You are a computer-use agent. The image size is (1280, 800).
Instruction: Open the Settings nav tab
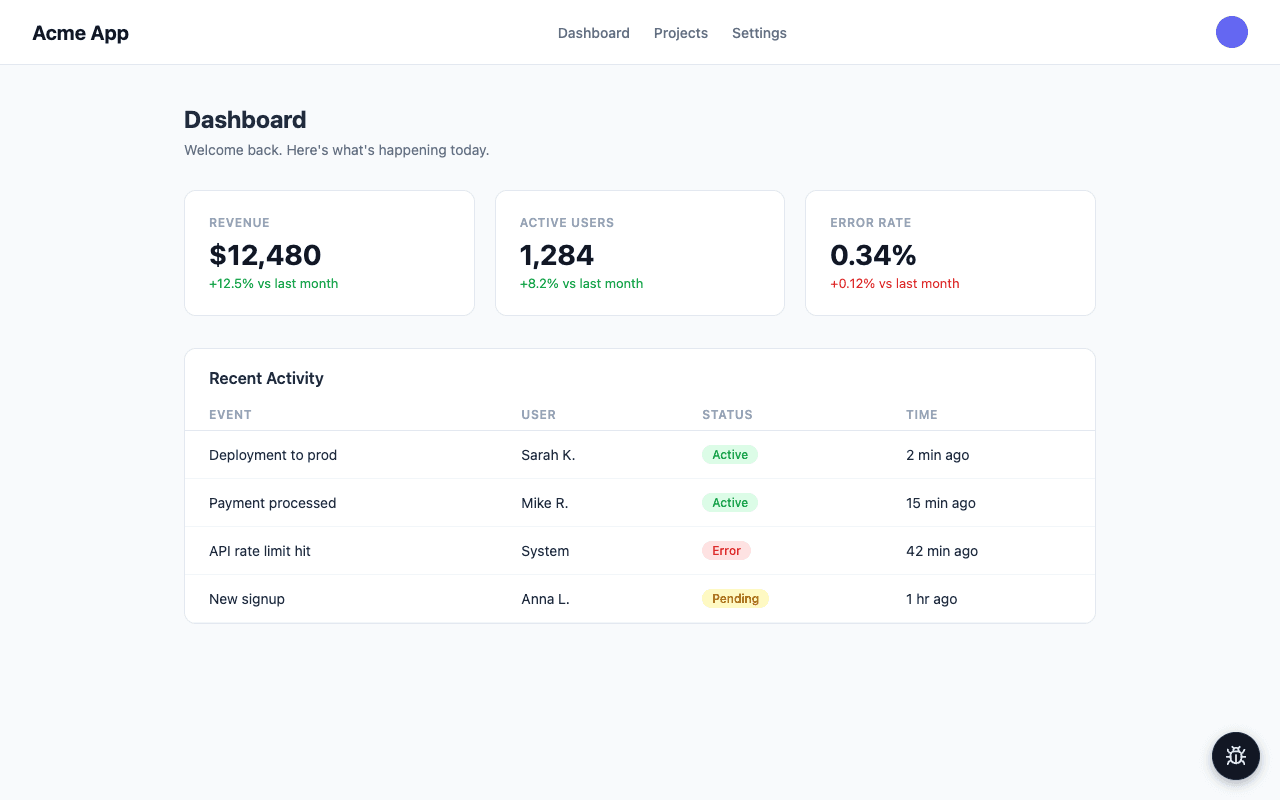click(x=759, y=33)
